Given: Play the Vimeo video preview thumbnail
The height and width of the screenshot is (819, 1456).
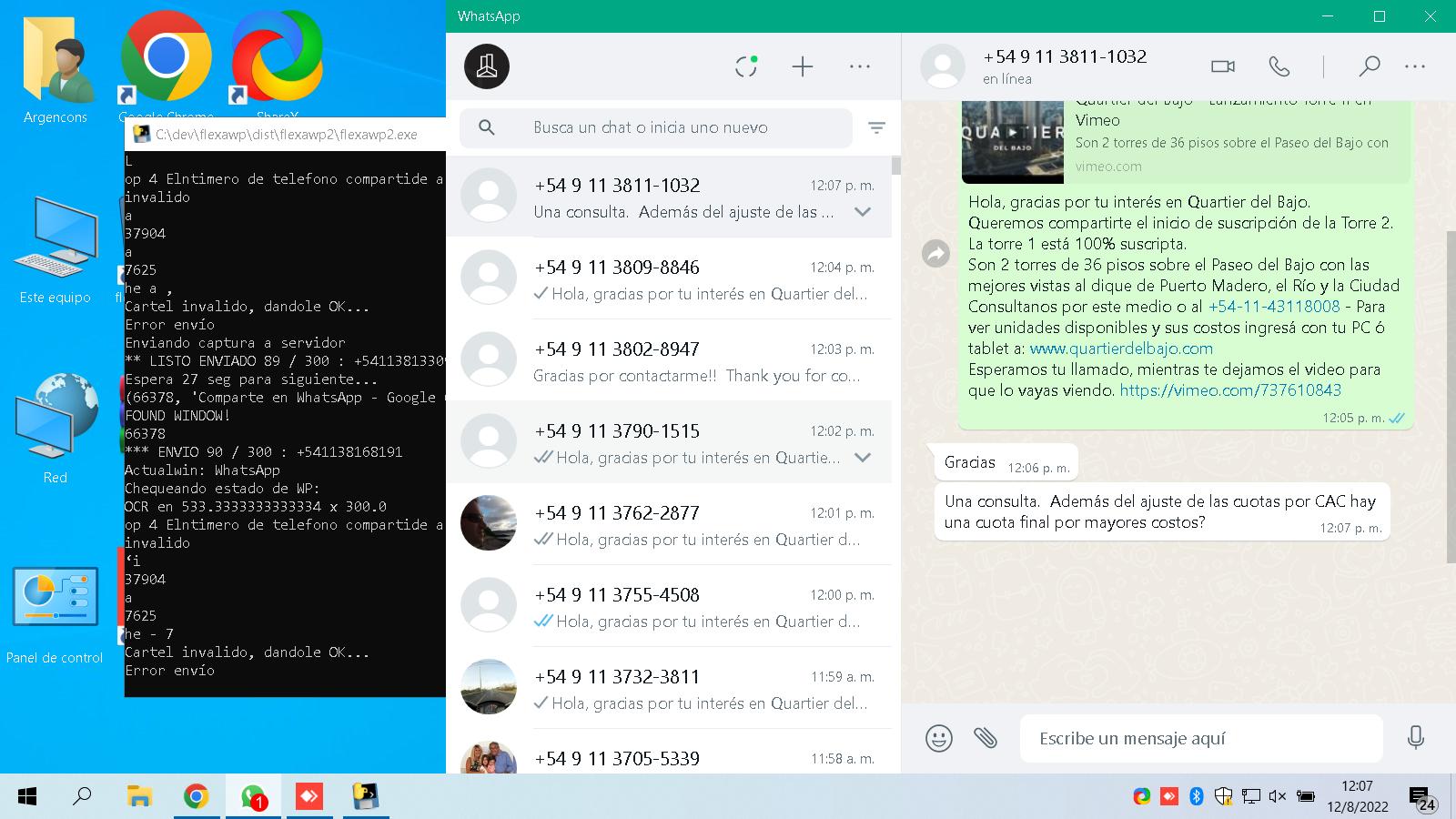Looking at the screenshot, I should click(x=1013, y=141).
